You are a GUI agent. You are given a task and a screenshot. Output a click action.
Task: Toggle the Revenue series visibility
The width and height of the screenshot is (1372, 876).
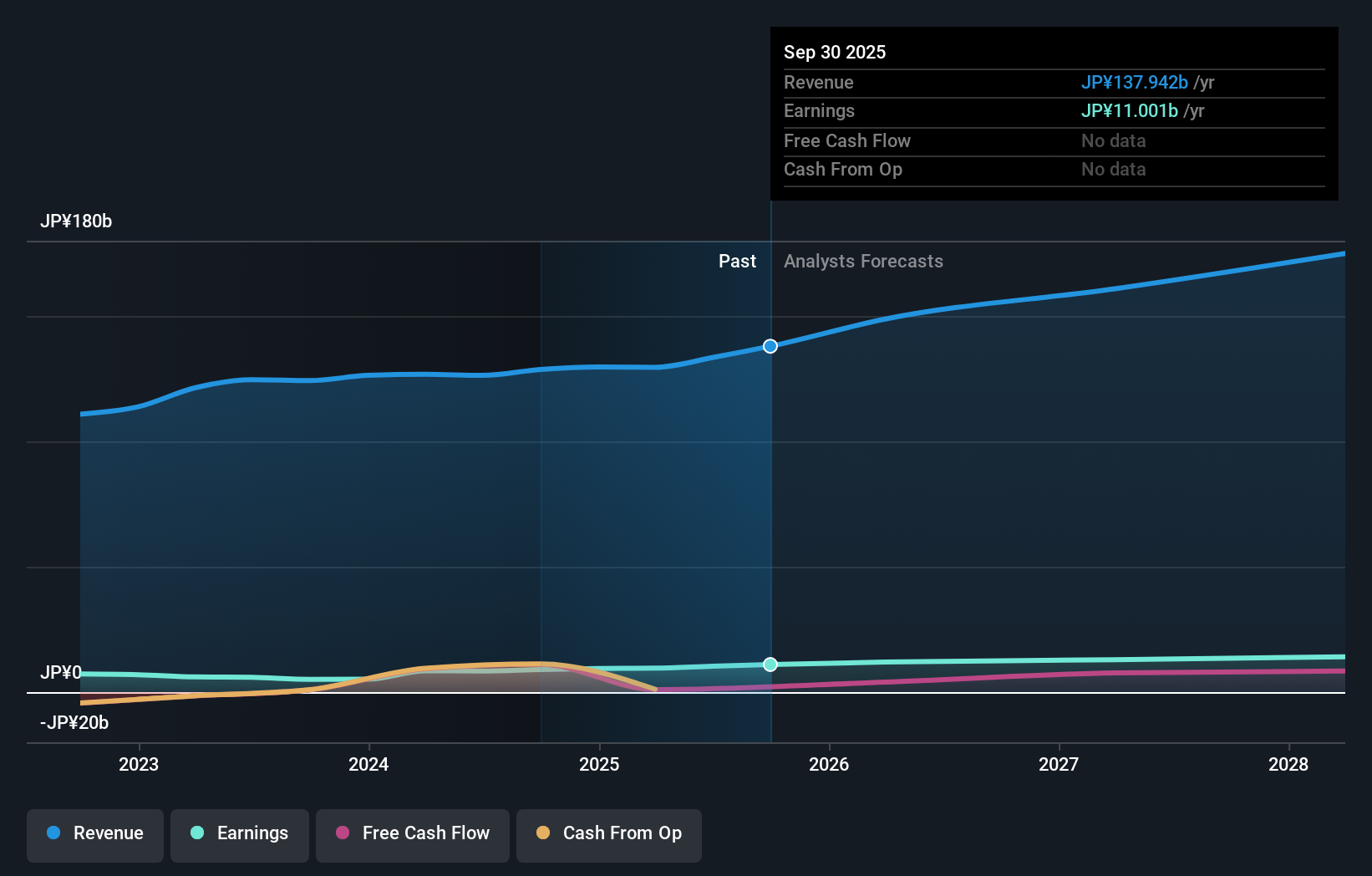pos(94,833)
